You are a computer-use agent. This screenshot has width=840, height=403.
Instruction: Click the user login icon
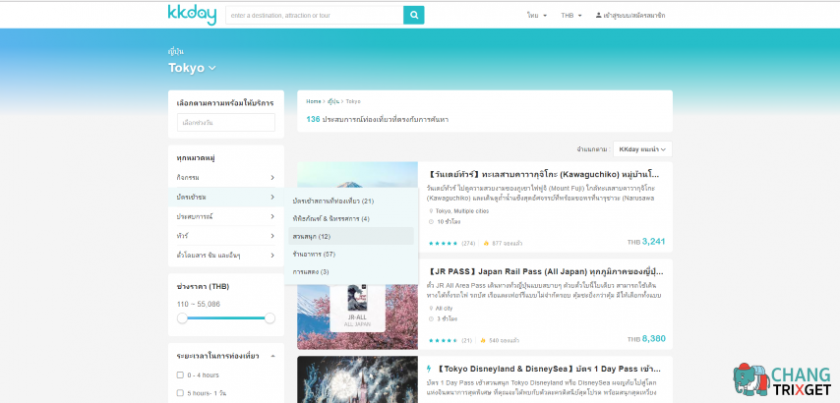click(598, 16)
